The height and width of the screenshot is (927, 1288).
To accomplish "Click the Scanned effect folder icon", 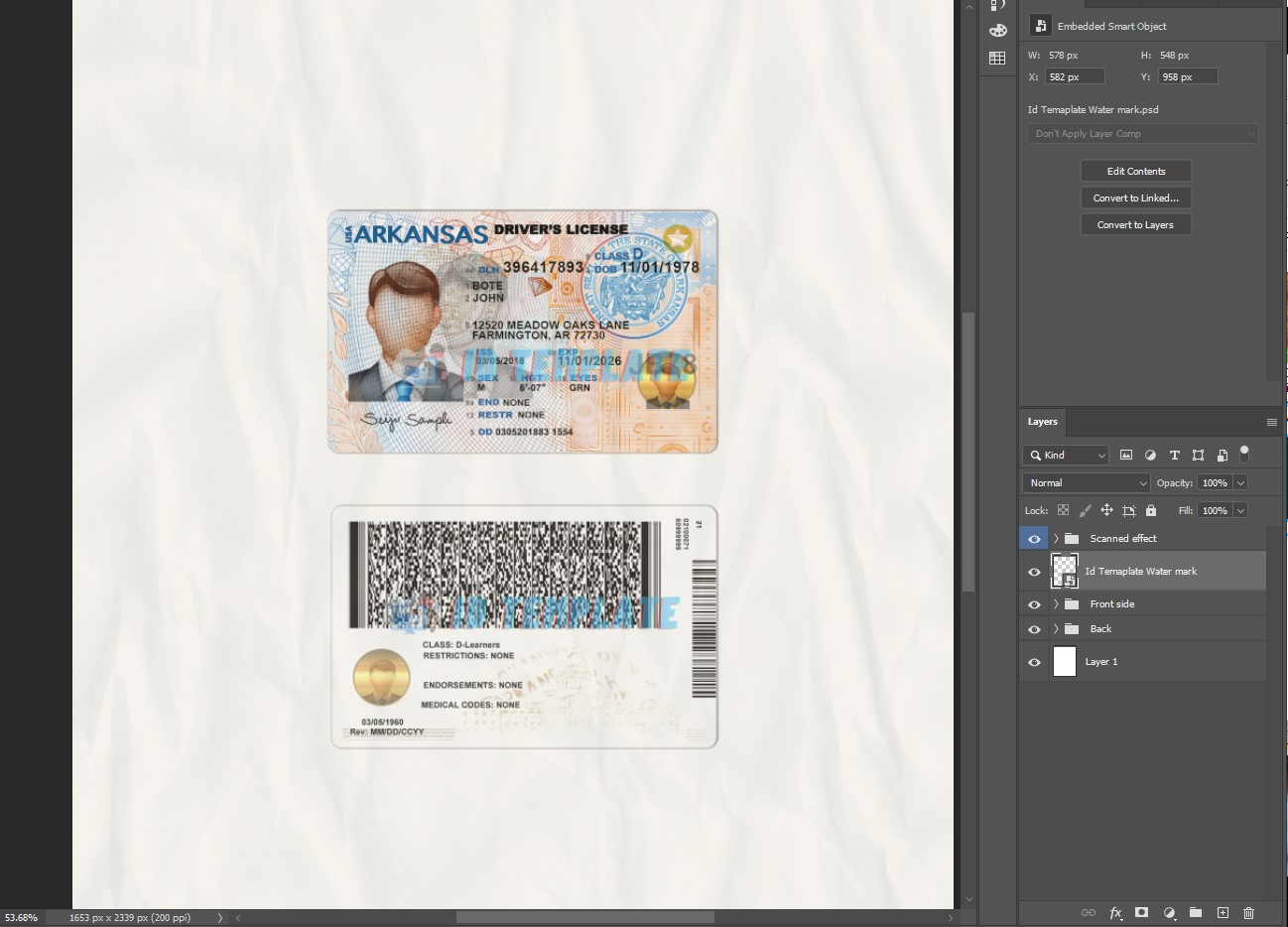I will click(1072, 538).
